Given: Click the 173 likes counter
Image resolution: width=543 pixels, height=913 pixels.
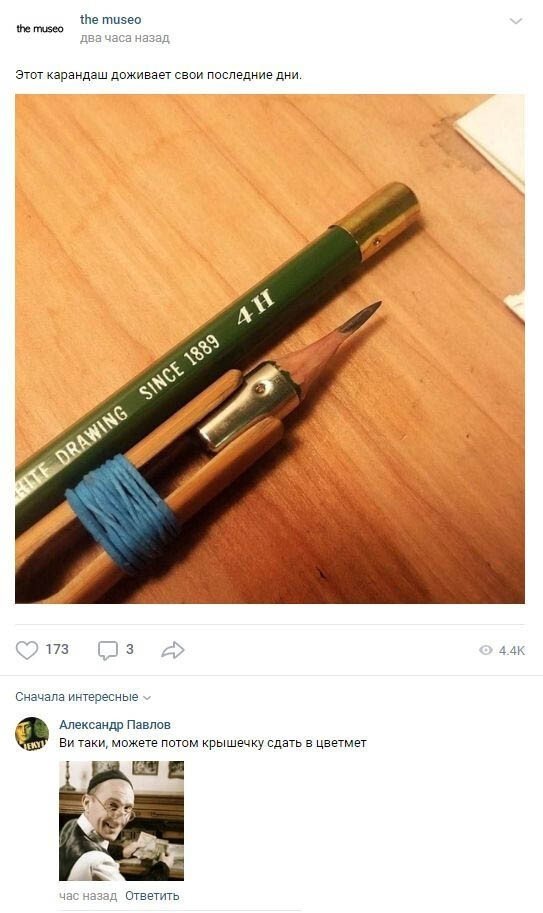Looking at the screenshot, I should (x=57, y=649).
